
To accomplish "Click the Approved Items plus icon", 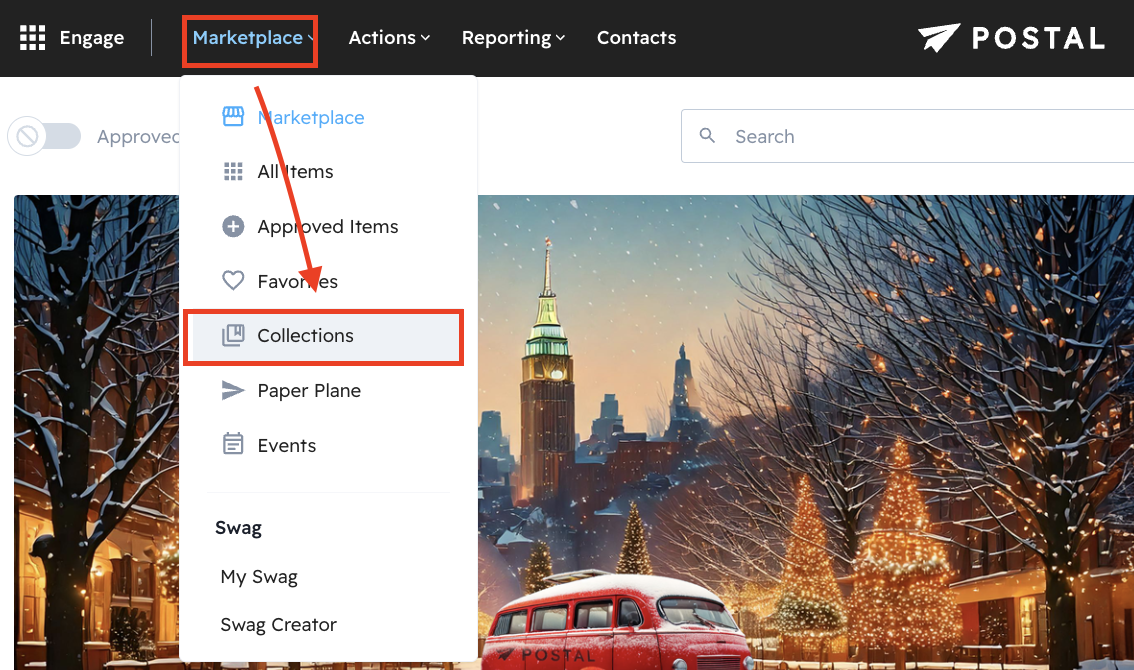I will 233,227.
